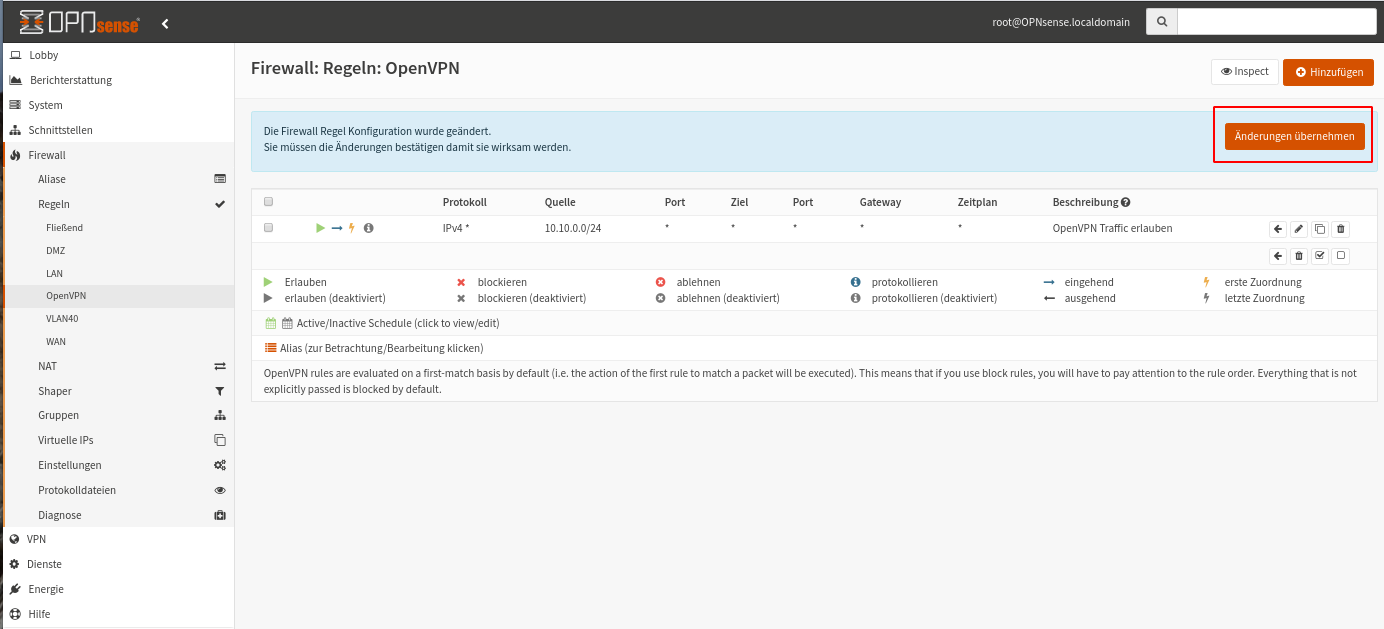The width and height of the screenshot is (1384, 629).
Task: Click the green allow-rule play icon
Action: [321, 228]
